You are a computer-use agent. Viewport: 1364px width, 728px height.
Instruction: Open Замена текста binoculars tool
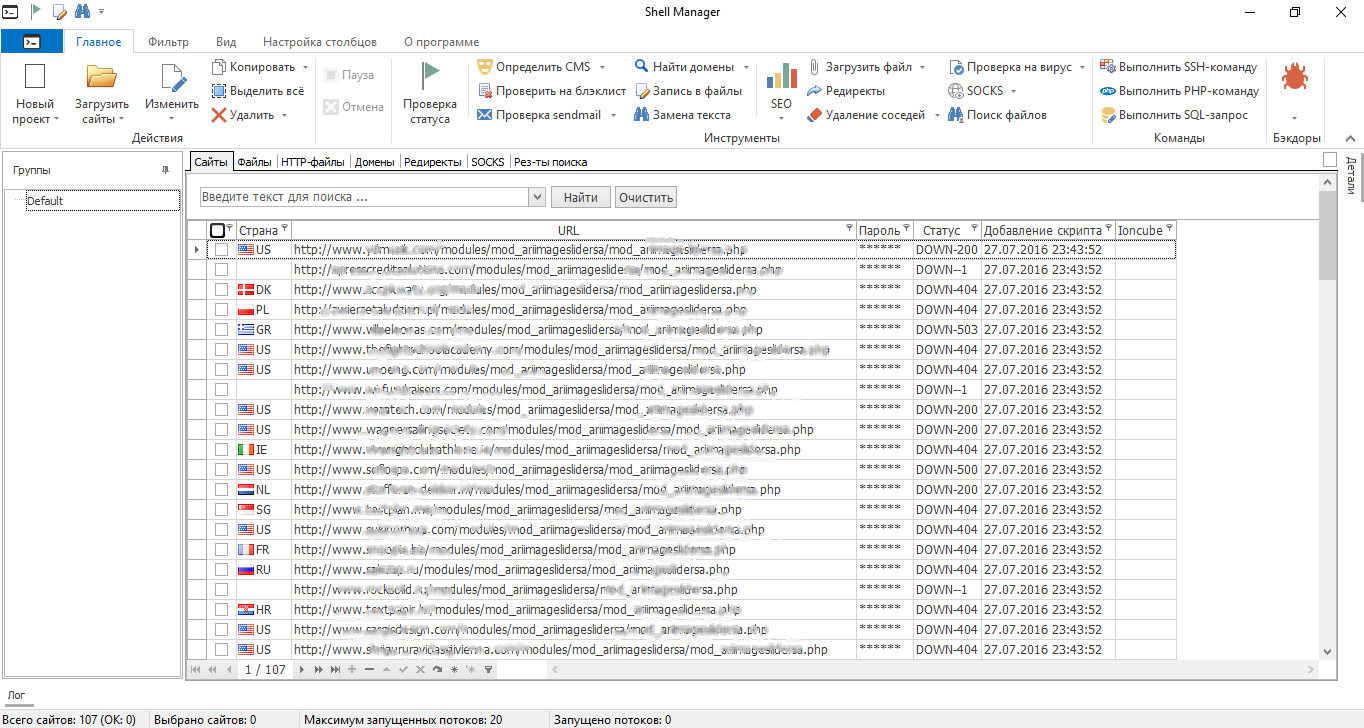pyautogui.click(x=682, y=115)
